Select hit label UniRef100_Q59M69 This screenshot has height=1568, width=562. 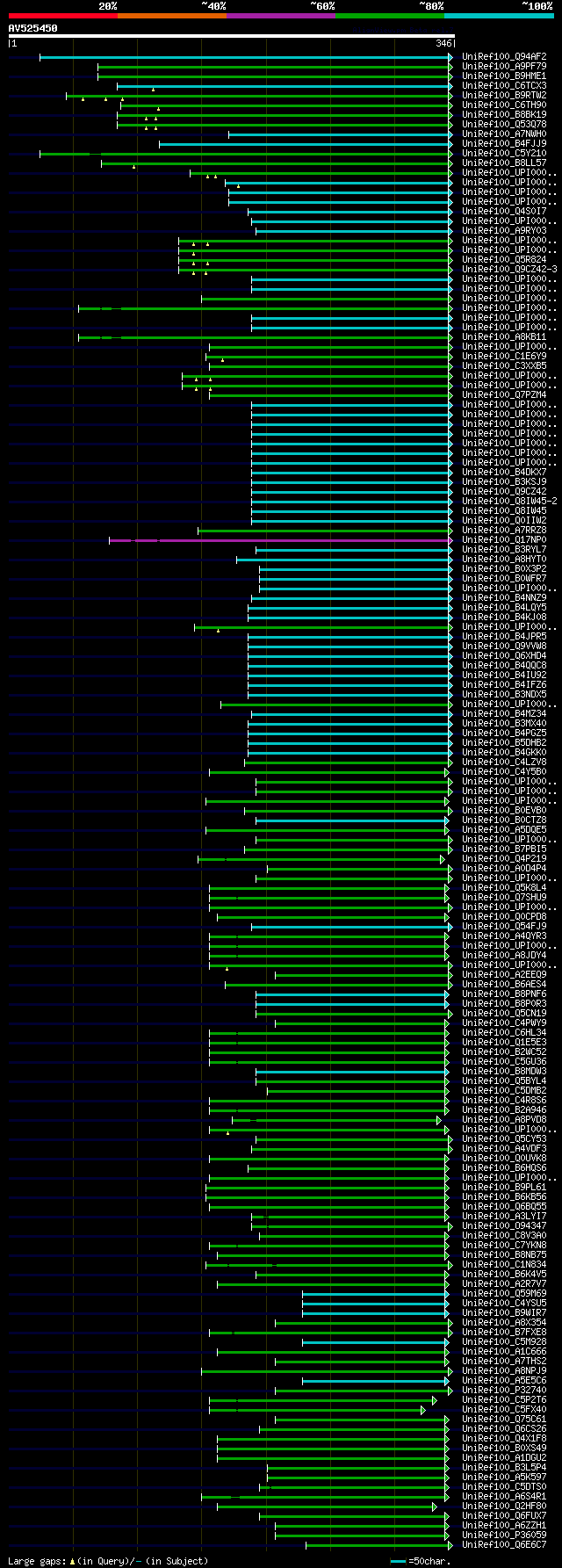[x=504, y=1294]
